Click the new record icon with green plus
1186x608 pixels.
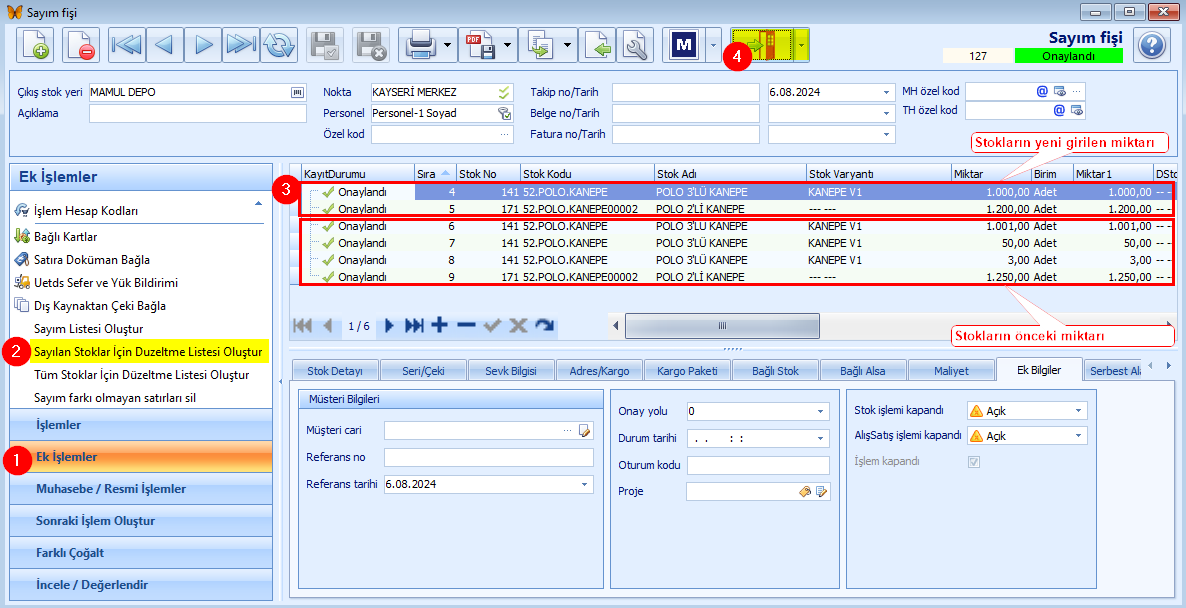coord(34,45)
